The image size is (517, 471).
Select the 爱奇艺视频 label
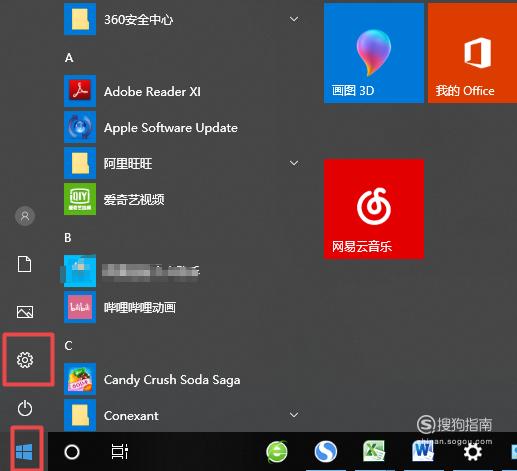134,199
